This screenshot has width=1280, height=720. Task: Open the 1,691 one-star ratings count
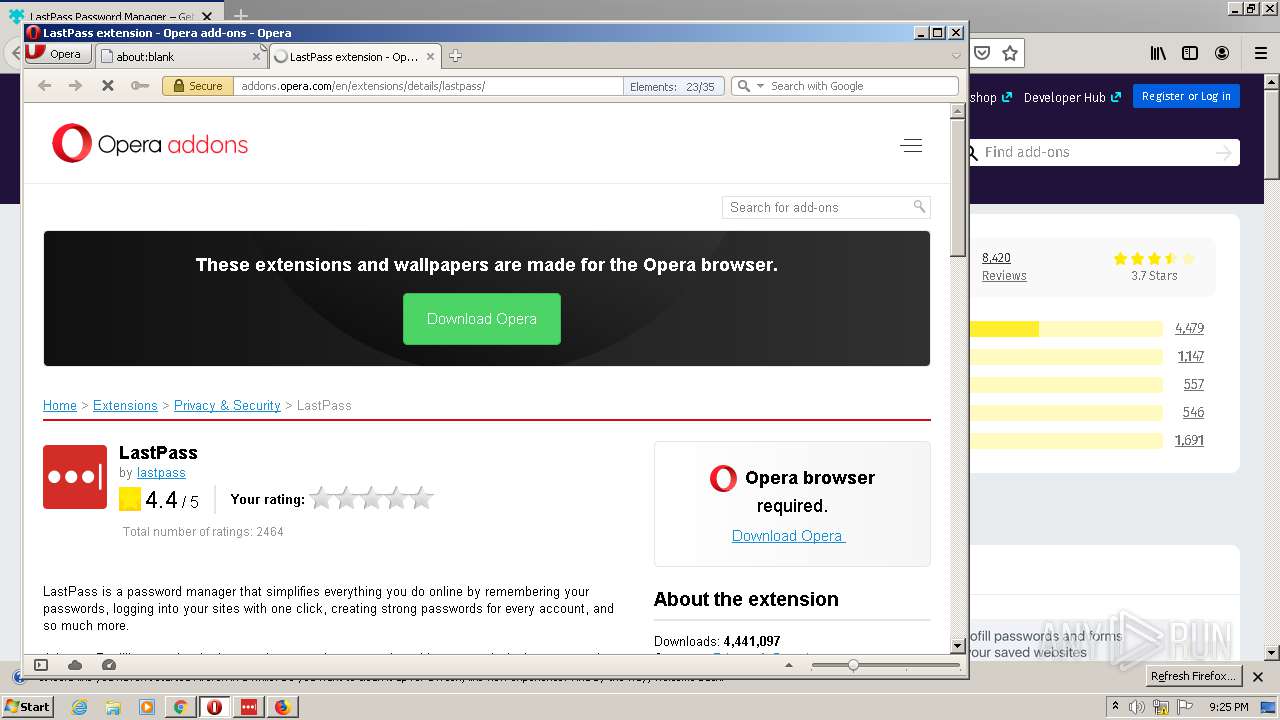pyautogui.click(x=1189, y=440)
